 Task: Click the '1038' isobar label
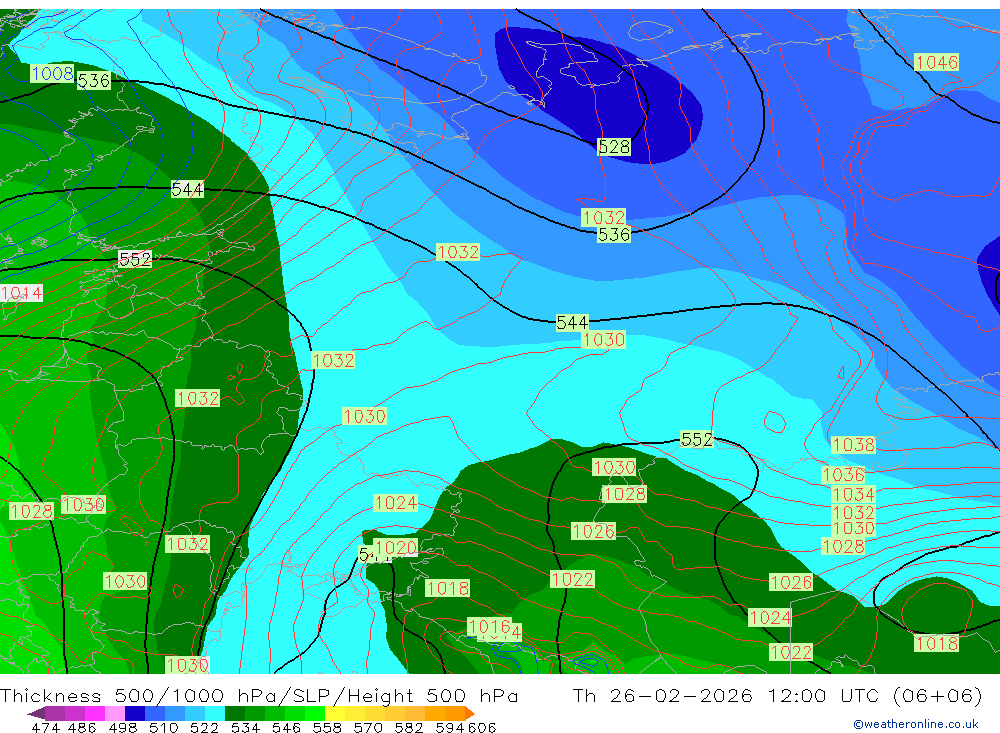click(853, 445)
